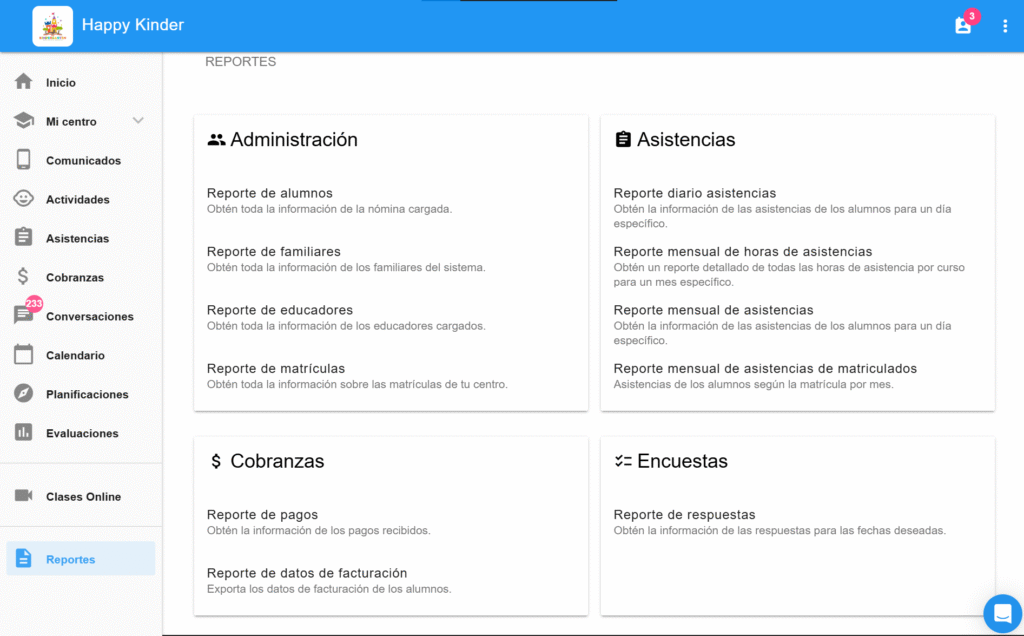1024x636 pixels.
Task: Expand the Mi centro chevron
Action: [138, 121]
